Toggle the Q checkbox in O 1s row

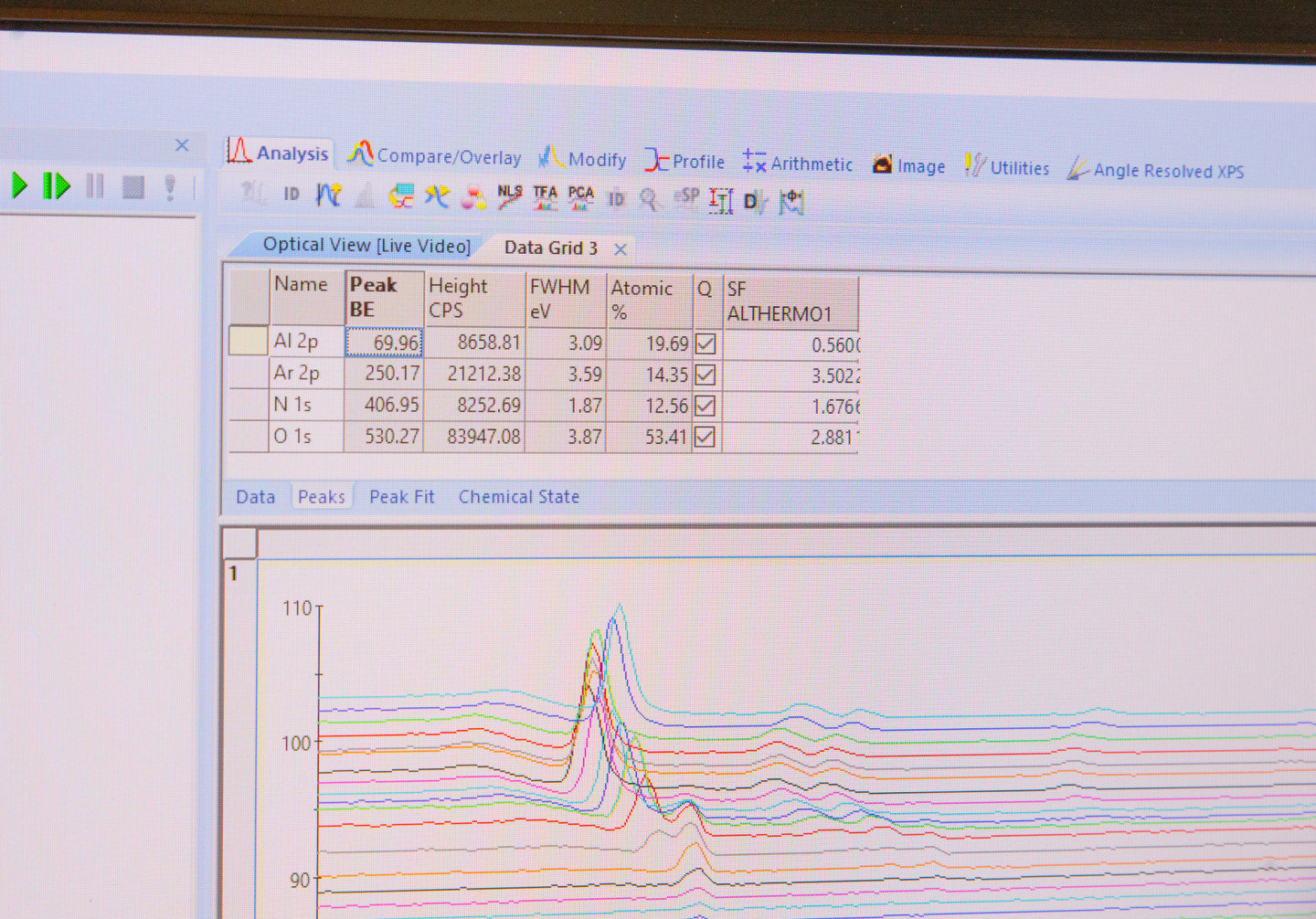706,438
